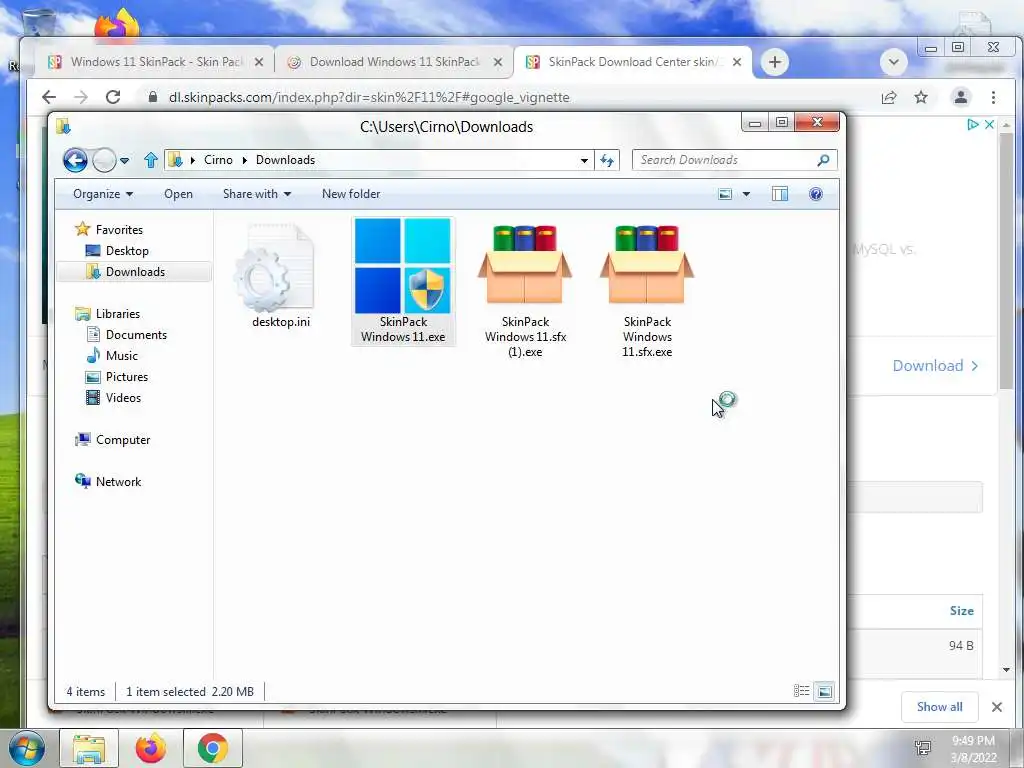
Task: Open Chrome three-dot menu
Action: [993, 97]
